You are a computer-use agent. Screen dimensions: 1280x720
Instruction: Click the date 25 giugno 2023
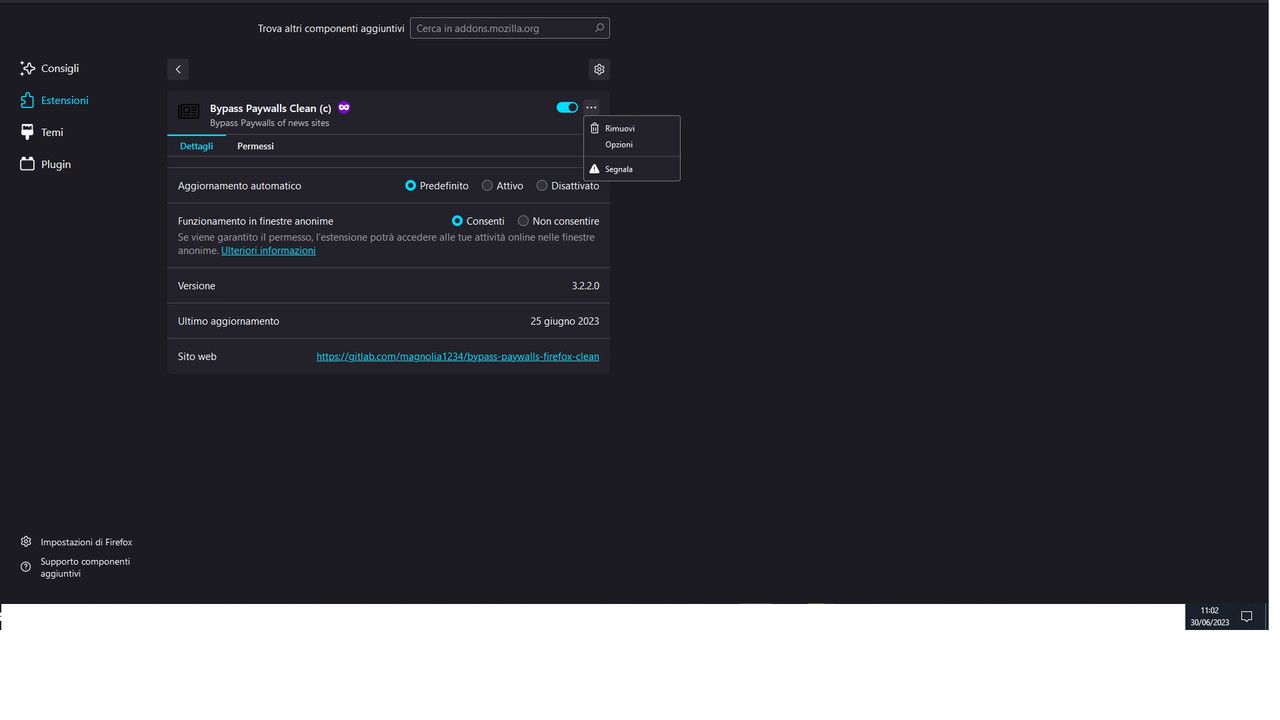(565, 321)
